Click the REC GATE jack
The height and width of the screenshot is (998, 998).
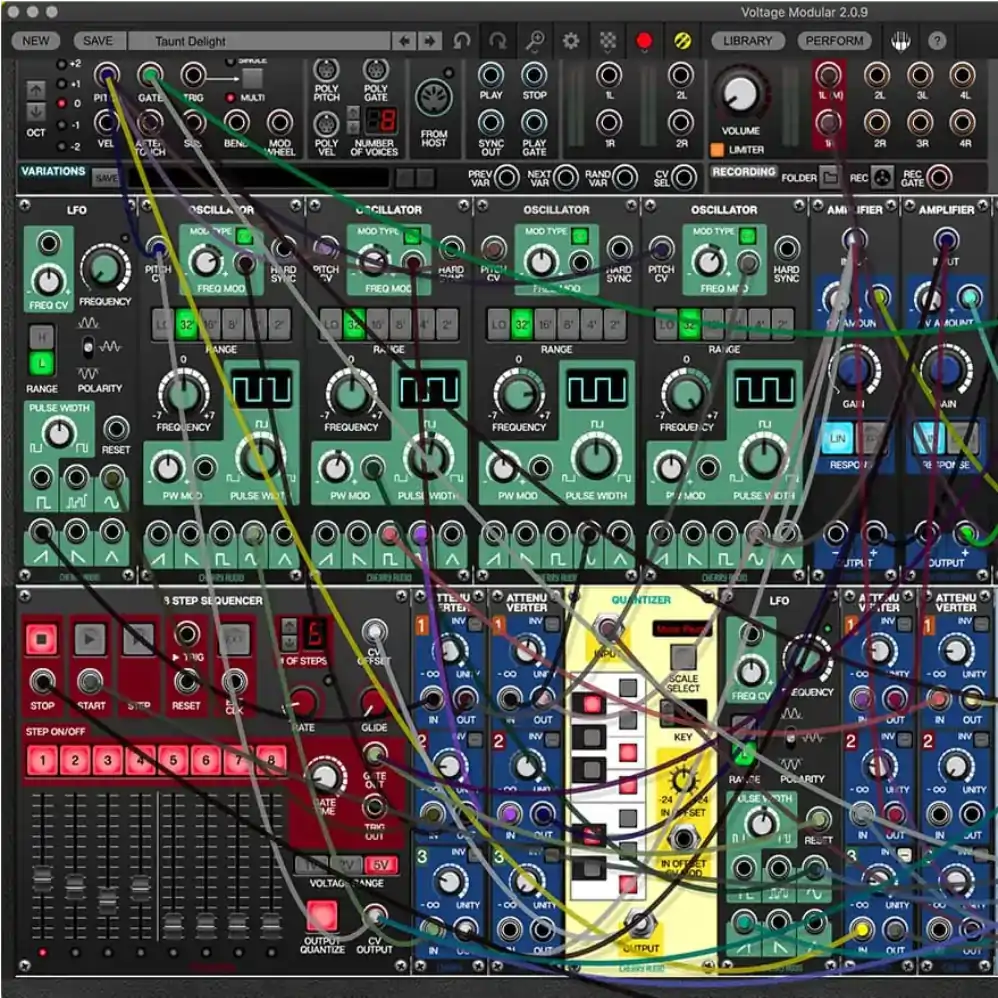tap(939, 177)
